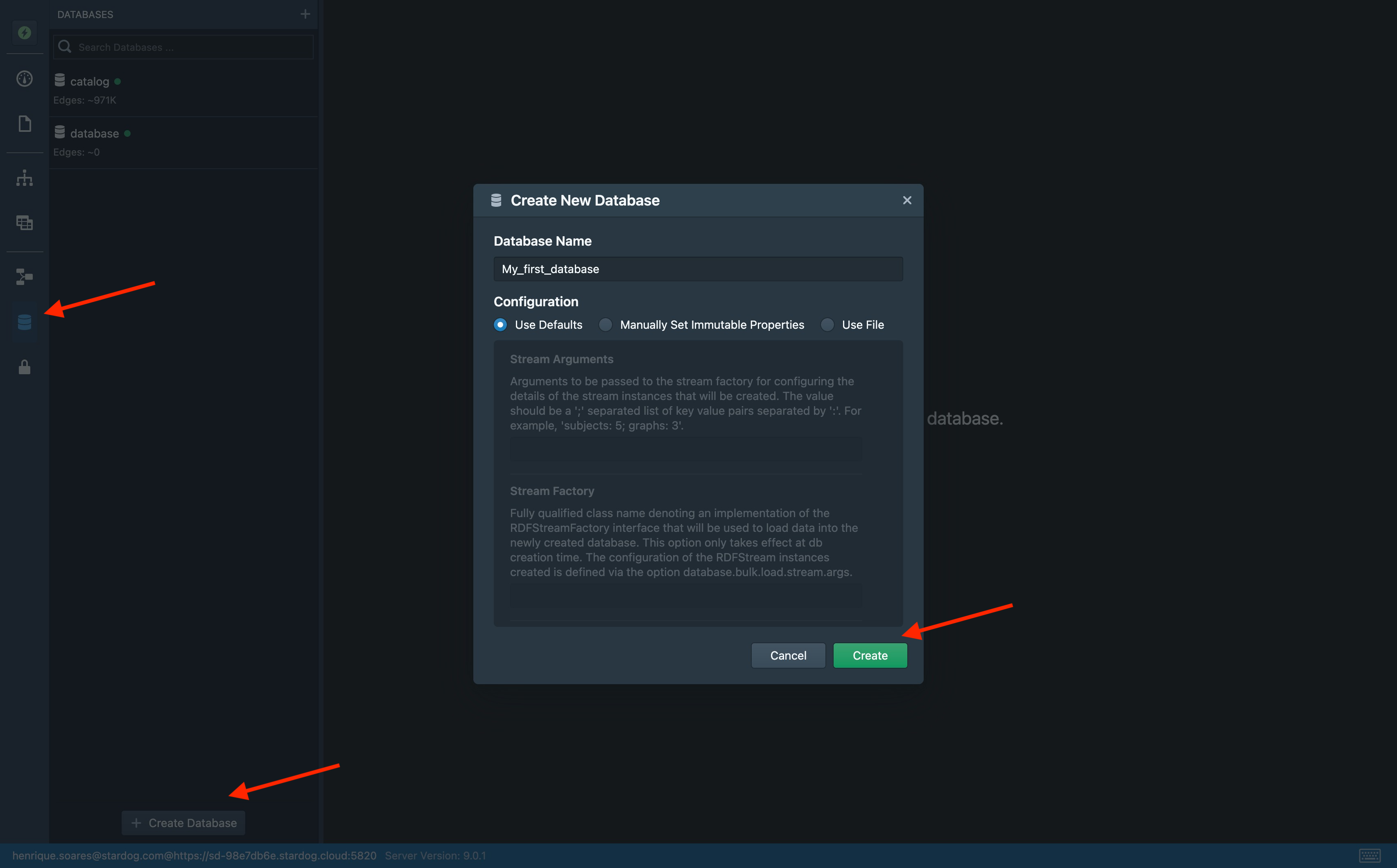Choose Manually Set Immutable Properties option
The height and width of the screenshot is (868, 1397).
click(x=606, y=325)
